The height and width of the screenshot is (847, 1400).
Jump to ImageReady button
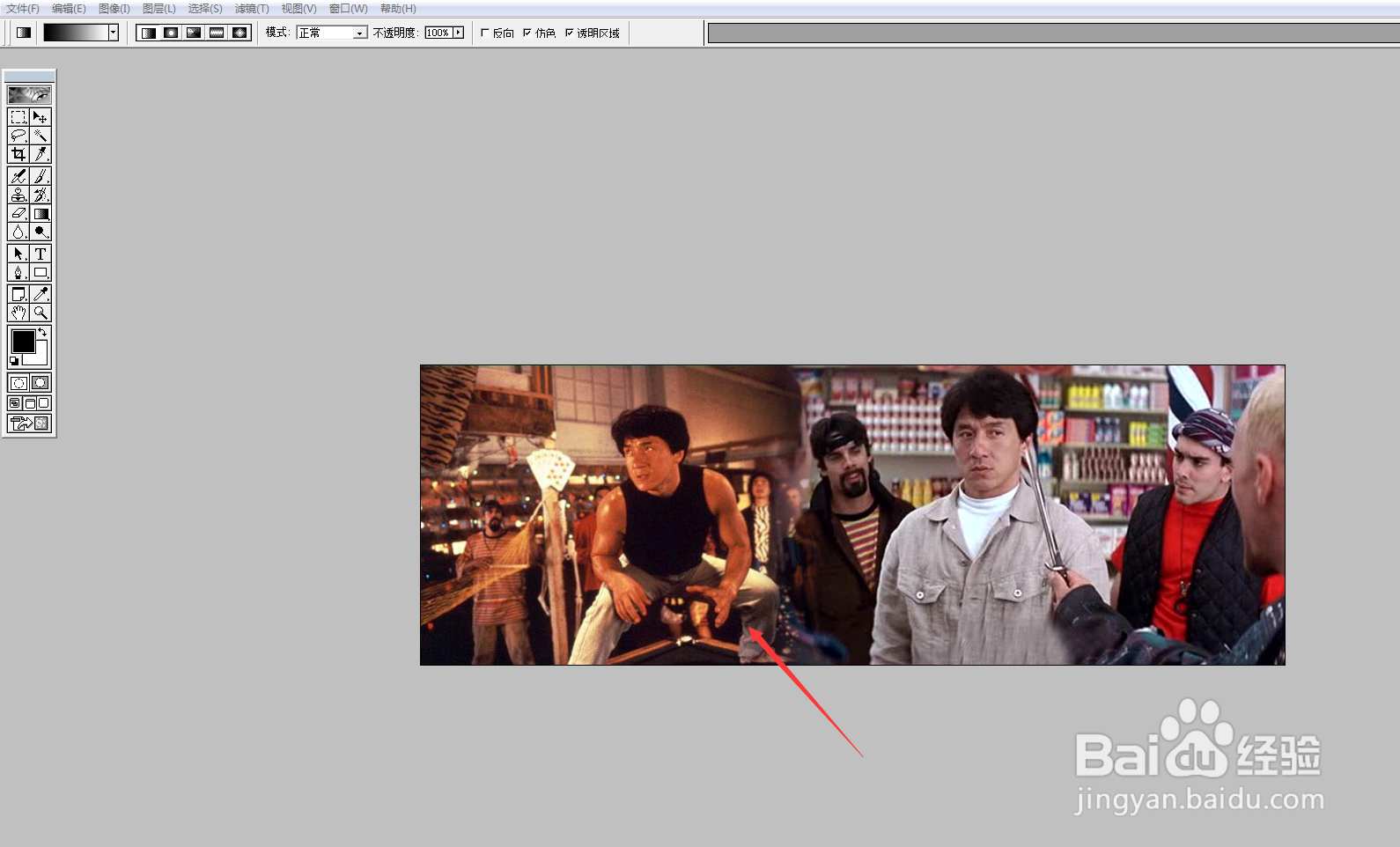click(x=29, y=423)
